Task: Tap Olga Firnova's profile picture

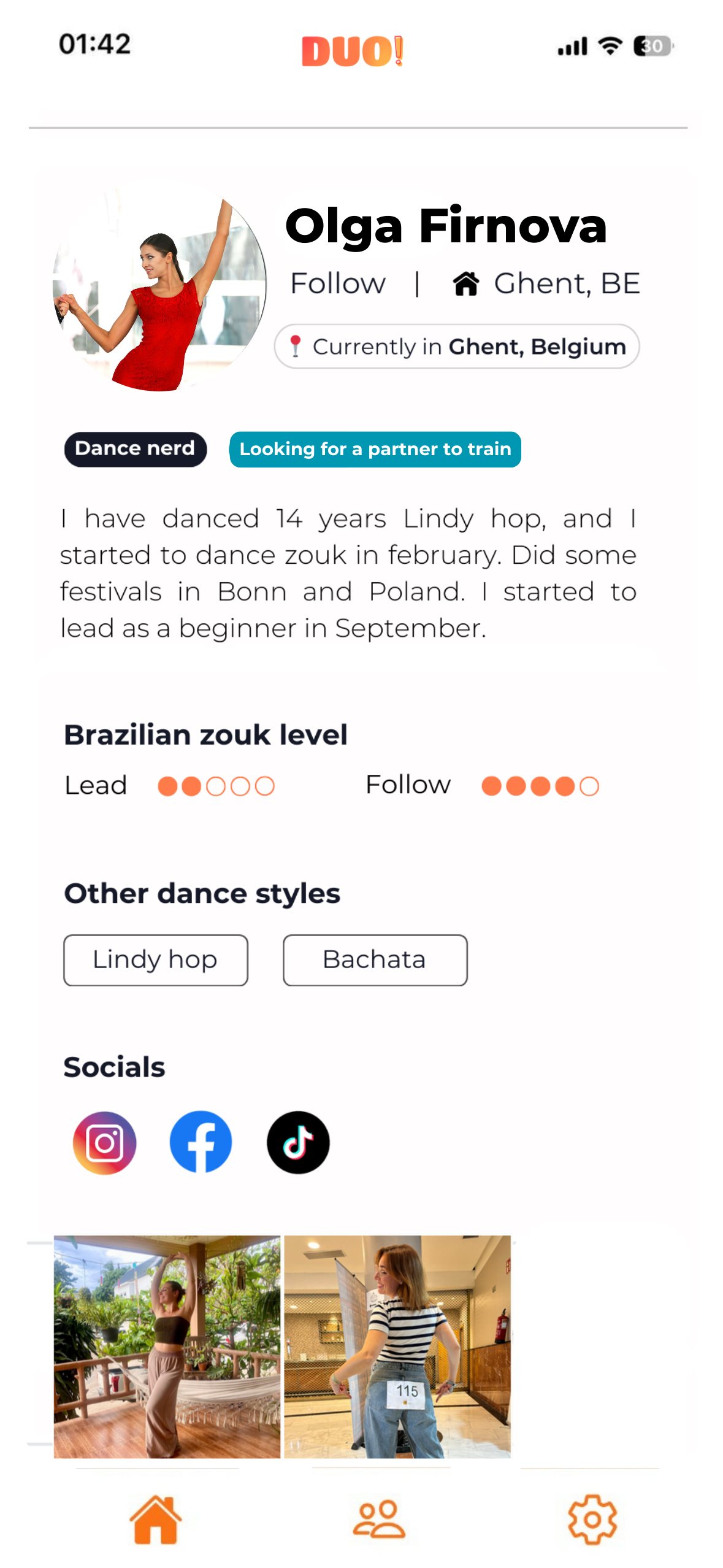Action: click(159, 285)
